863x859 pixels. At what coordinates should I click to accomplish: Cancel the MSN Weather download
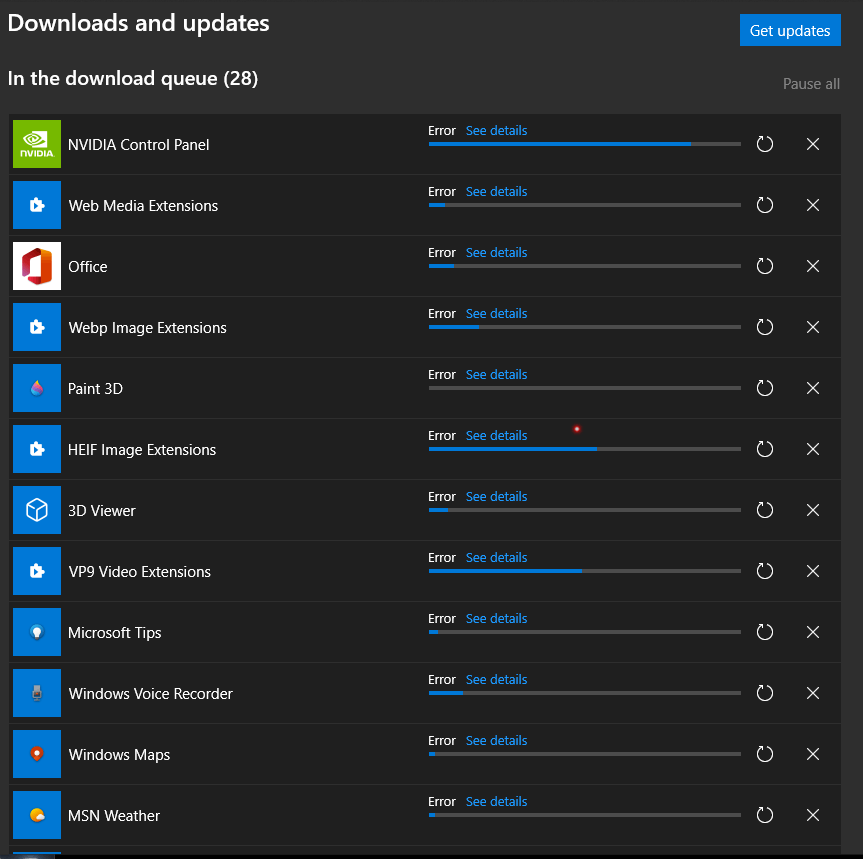(813, 816)
